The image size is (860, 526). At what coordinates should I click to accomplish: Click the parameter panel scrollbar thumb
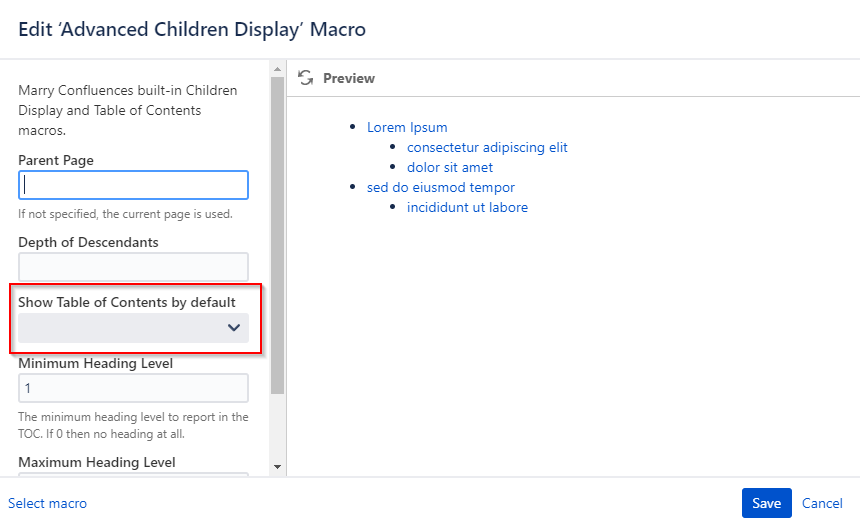coord(278,235)
